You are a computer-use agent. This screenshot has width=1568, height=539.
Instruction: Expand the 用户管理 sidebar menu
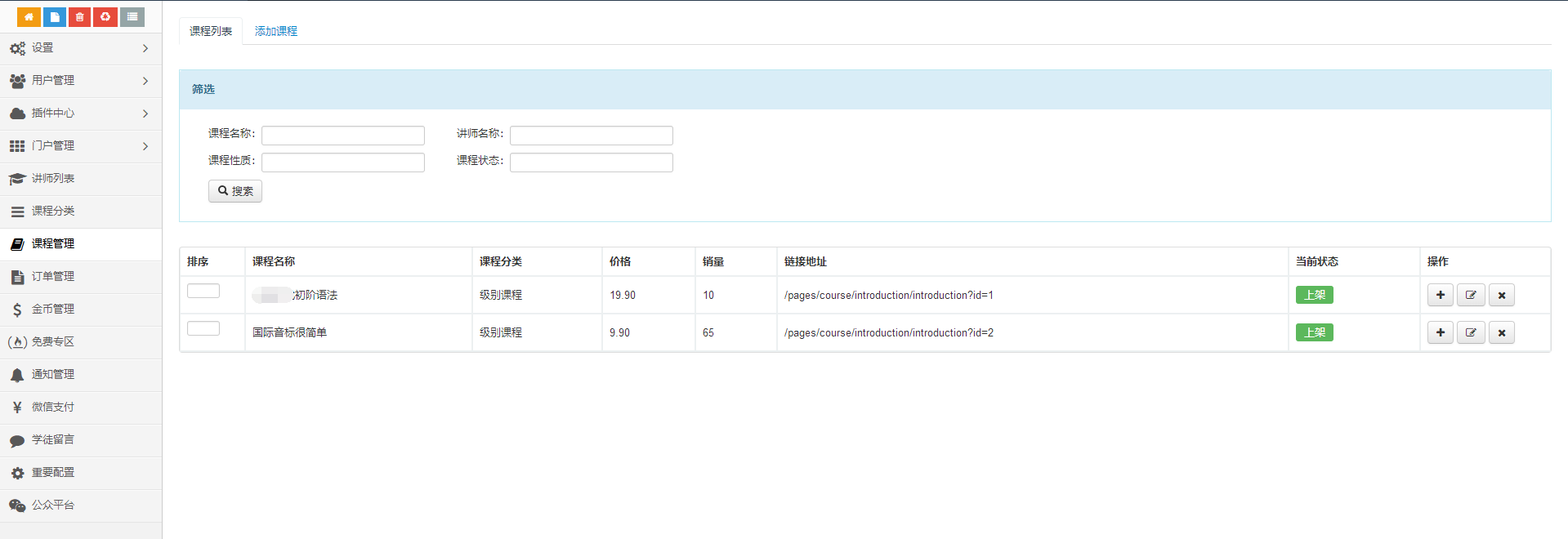80,81
